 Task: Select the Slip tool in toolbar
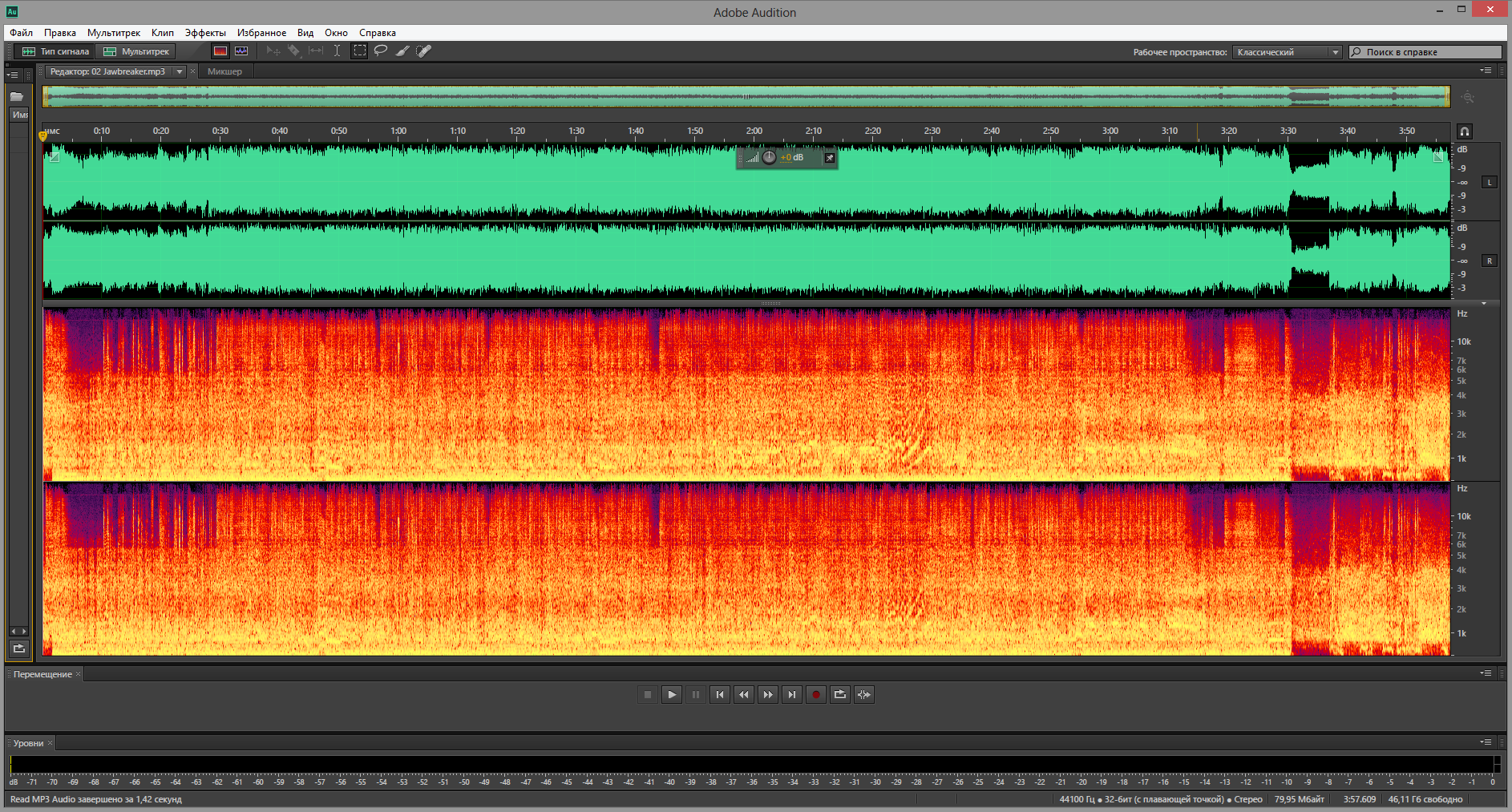point(316,51)
